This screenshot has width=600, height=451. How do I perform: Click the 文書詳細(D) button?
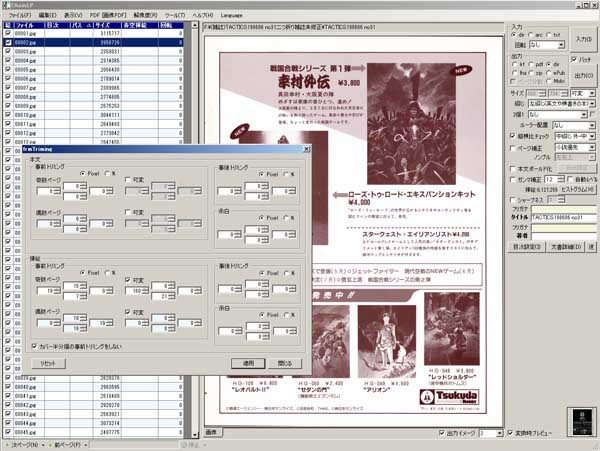tap(566, 247)
